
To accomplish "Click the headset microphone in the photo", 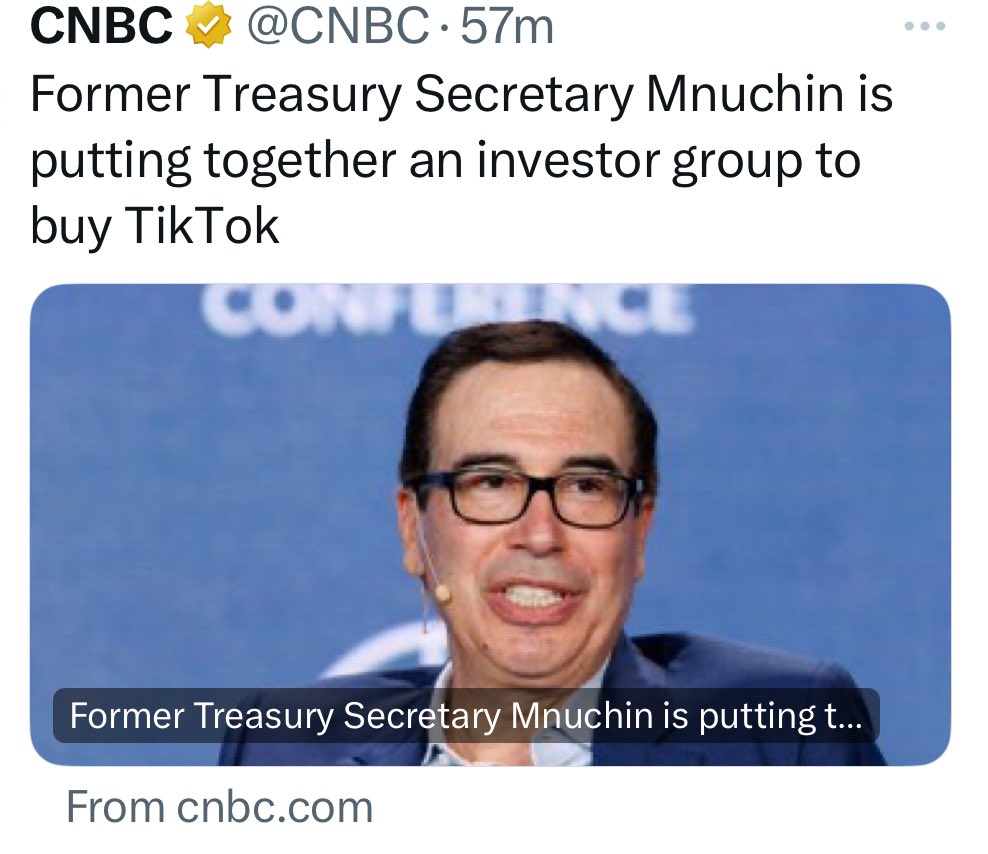I will [441, 593].
